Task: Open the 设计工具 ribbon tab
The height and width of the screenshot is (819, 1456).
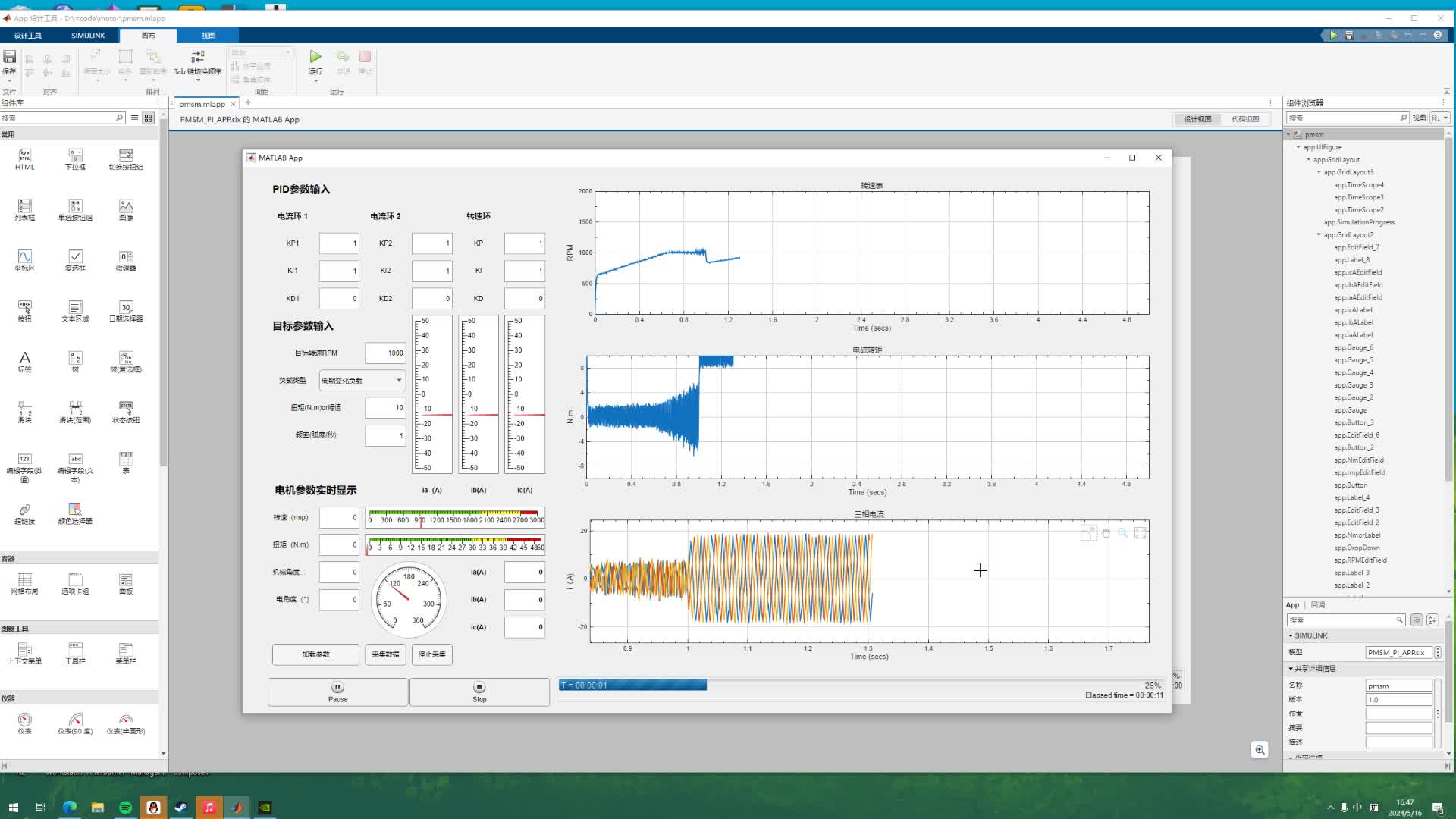Action: [x=28, y=36]
